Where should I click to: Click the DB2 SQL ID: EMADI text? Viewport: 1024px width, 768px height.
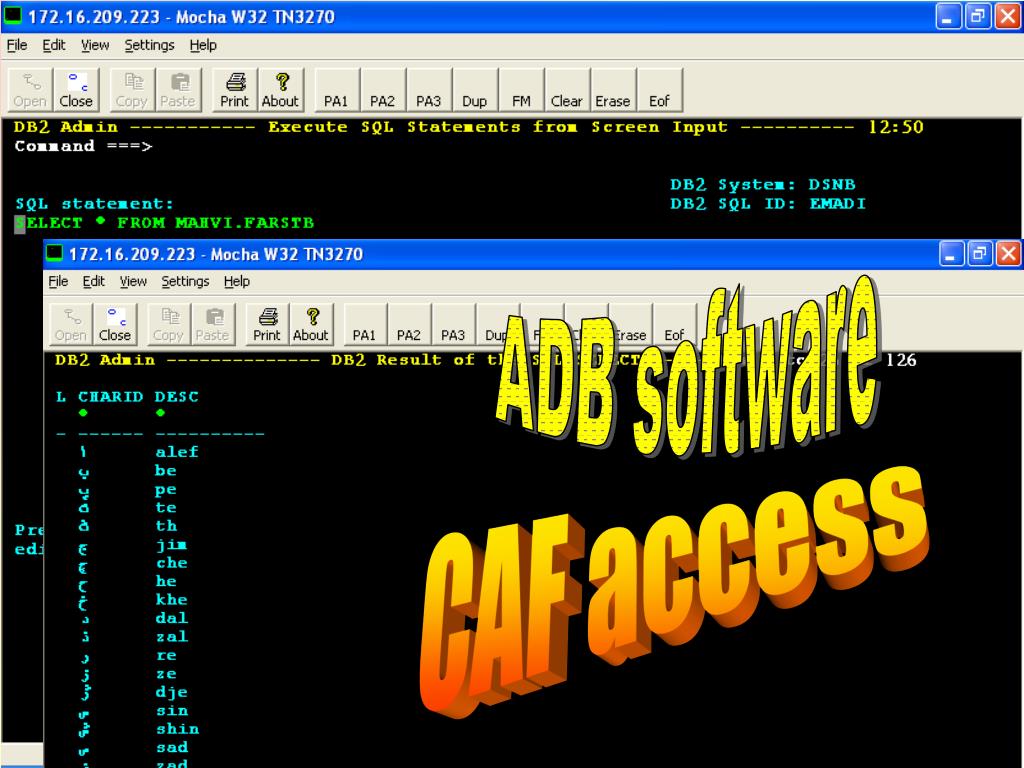pyautogui.click(x=768, y=204)
